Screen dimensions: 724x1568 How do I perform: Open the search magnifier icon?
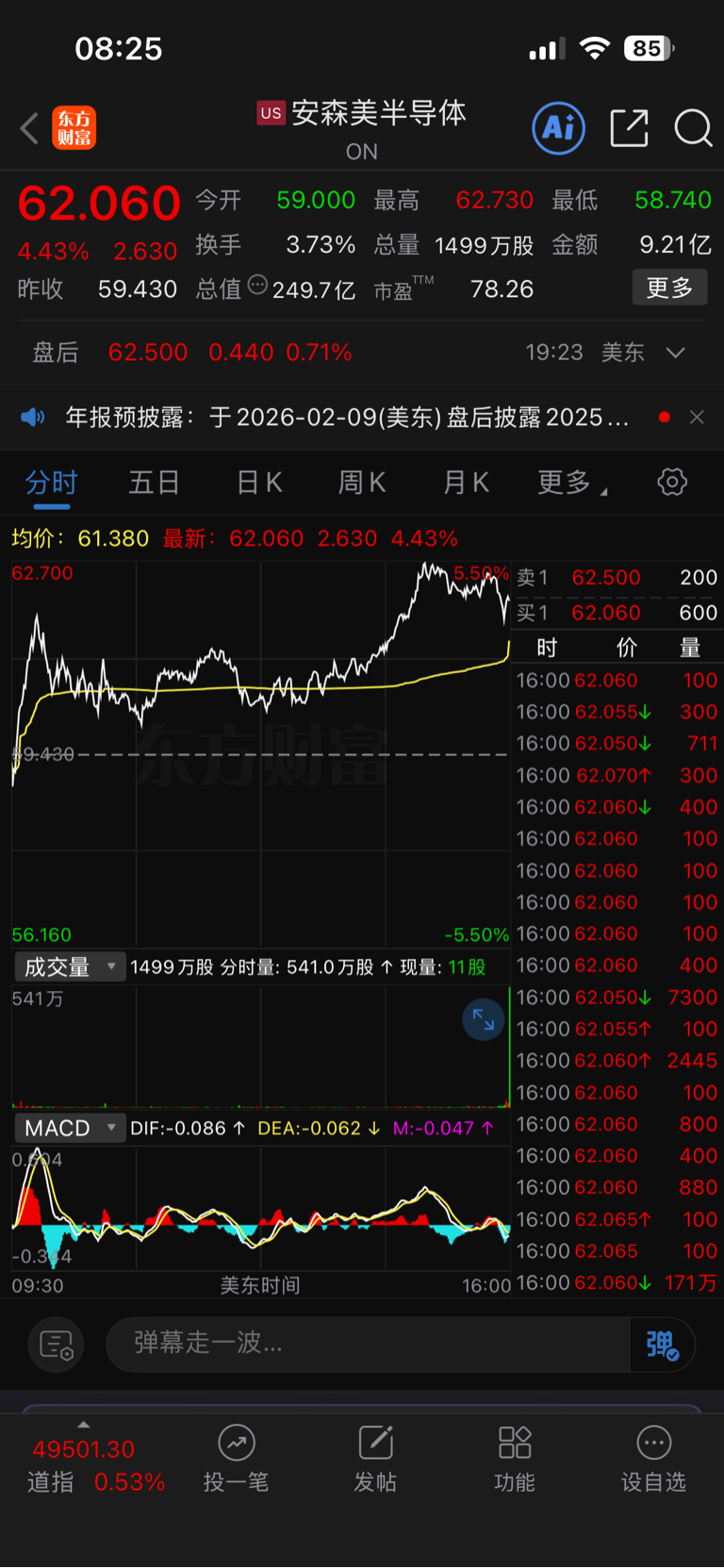click(x=693, y=127)
